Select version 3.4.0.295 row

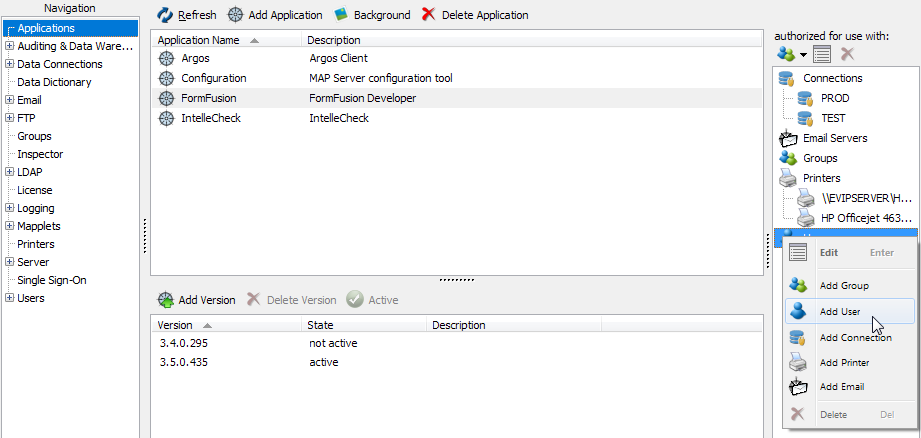(457, 343)
